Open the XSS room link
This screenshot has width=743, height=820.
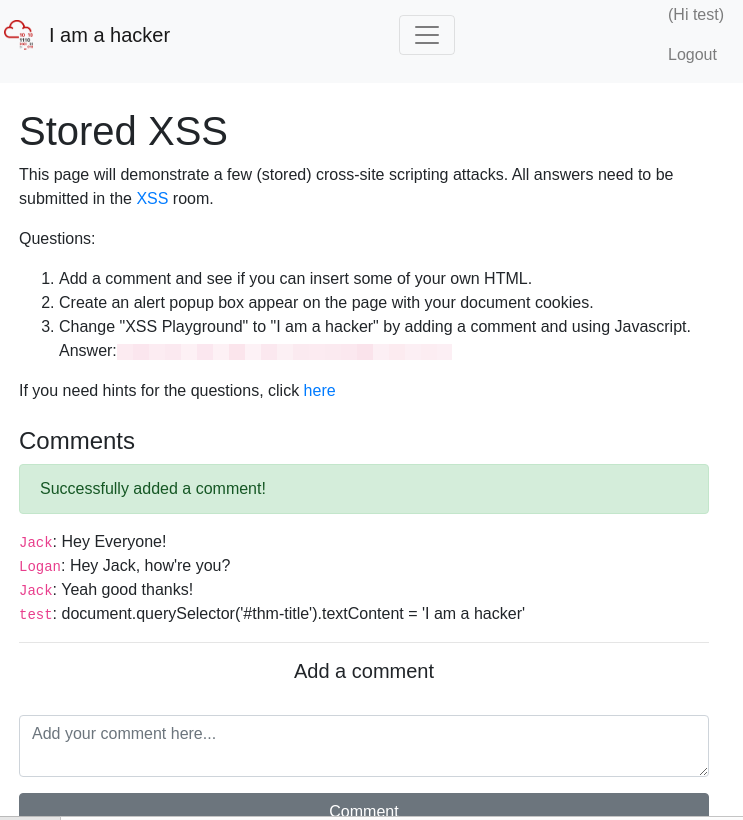click(x=152, y=198)
